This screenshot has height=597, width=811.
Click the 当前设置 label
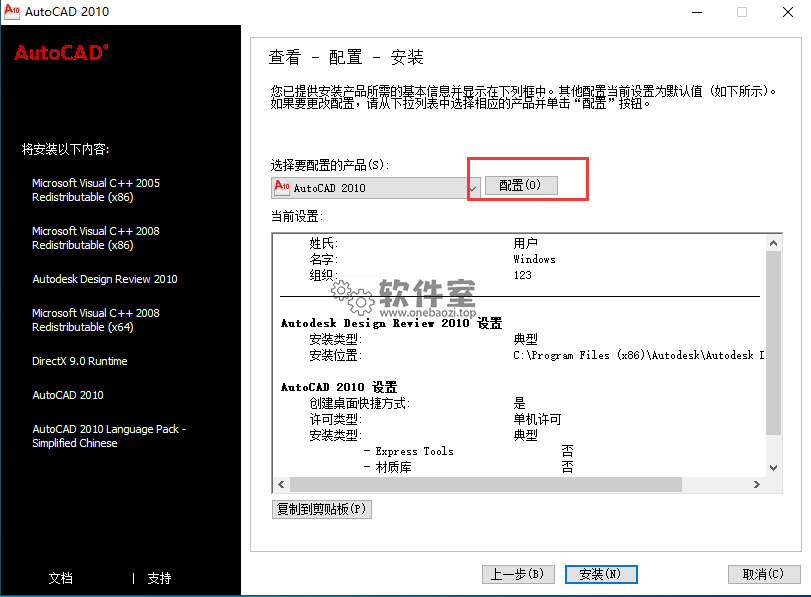(x=297, y=216)
